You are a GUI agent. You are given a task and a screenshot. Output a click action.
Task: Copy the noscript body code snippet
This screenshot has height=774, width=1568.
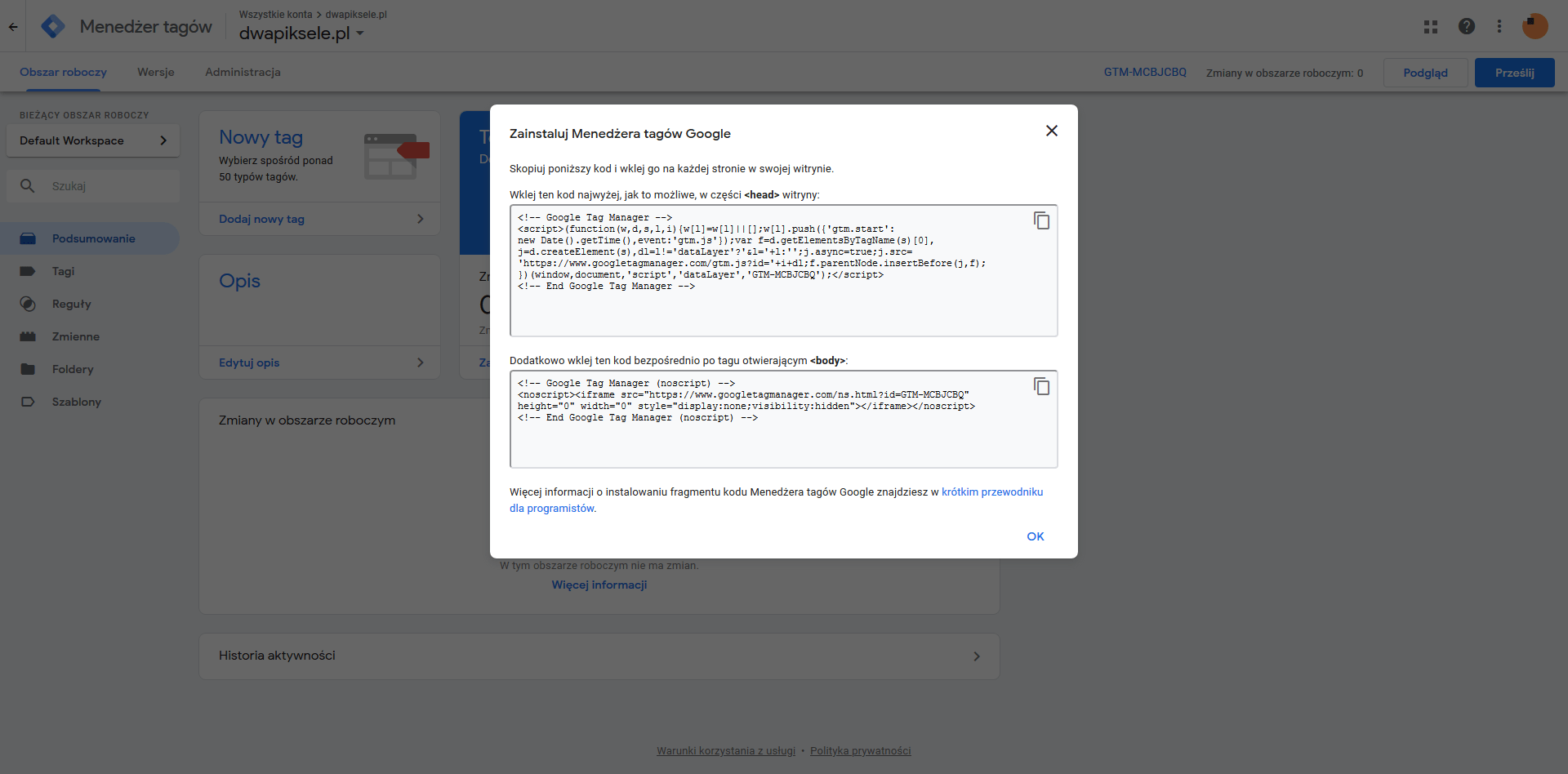[x=1041, y=386]
